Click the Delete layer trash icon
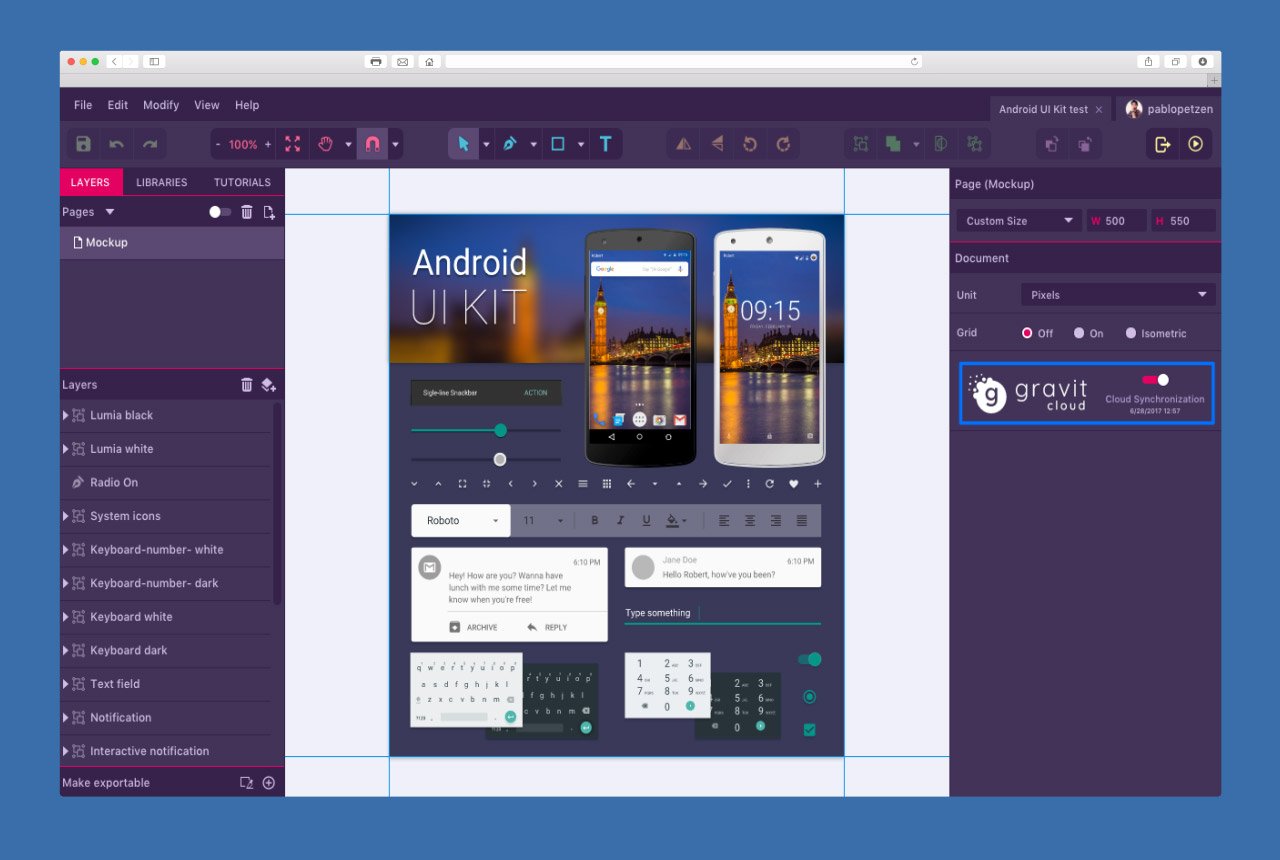The width and height of the screenshot is (1280, 860). (x=245, y=384)
